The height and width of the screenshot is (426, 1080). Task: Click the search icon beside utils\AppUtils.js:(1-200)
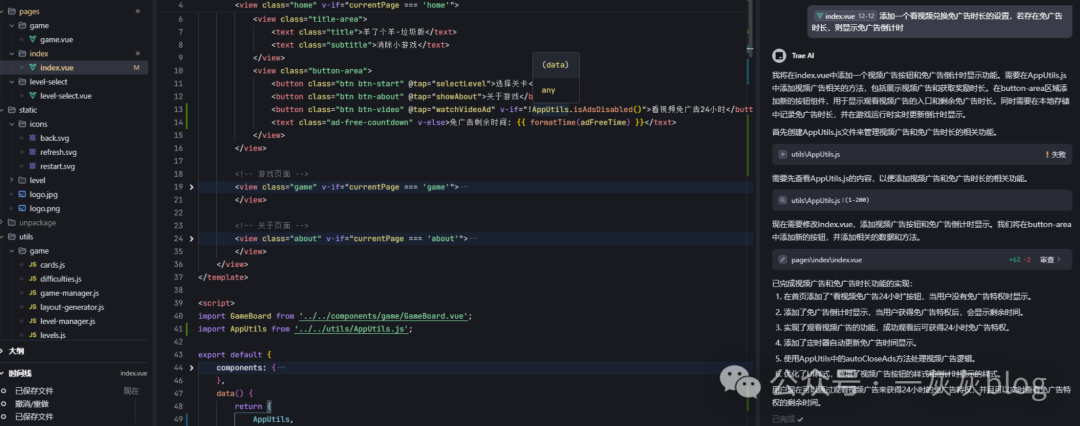tap(782, 200)
